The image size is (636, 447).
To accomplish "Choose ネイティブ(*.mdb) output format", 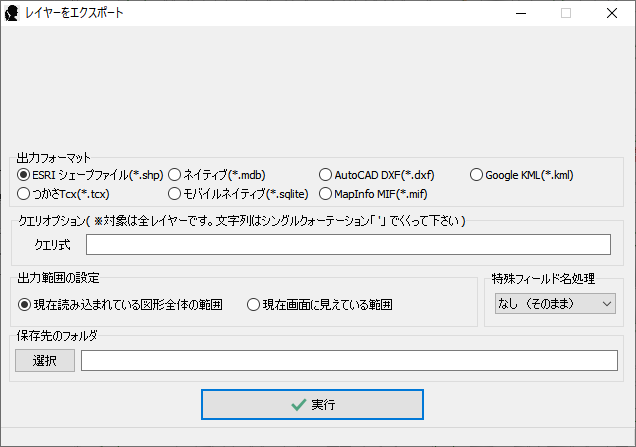I will coord(175,175).
